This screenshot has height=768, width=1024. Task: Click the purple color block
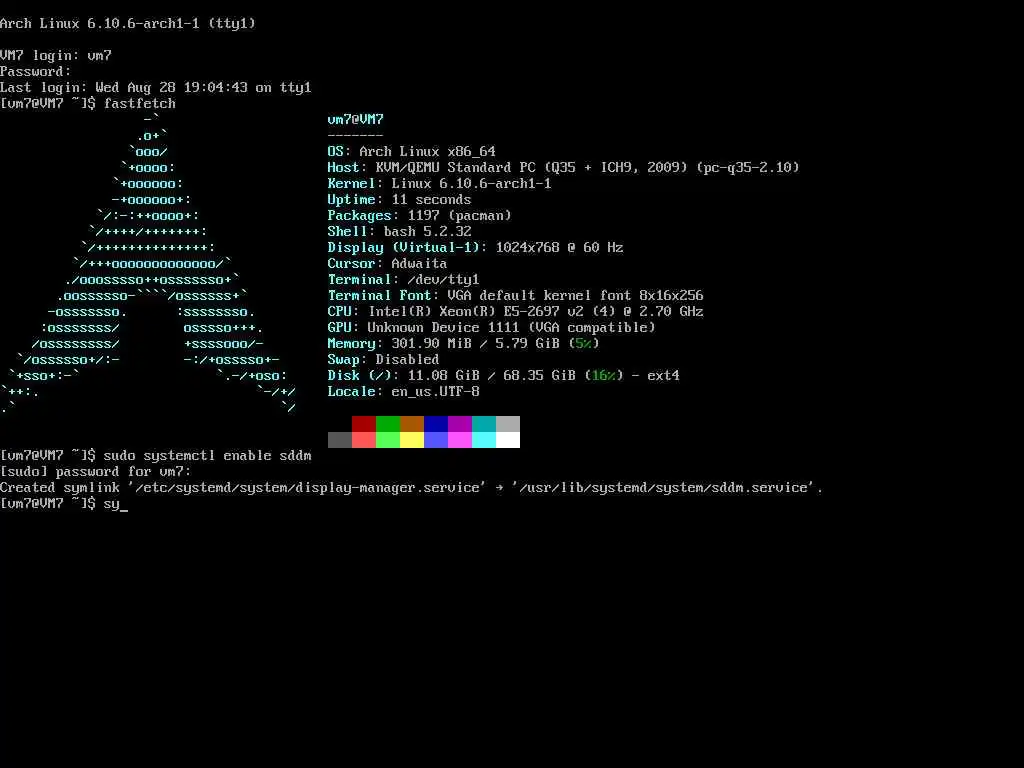click(x=460, y=424)
